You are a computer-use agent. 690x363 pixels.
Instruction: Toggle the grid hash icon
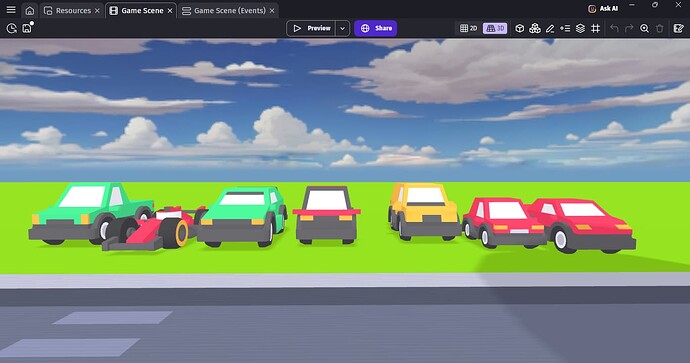point(595,29)
